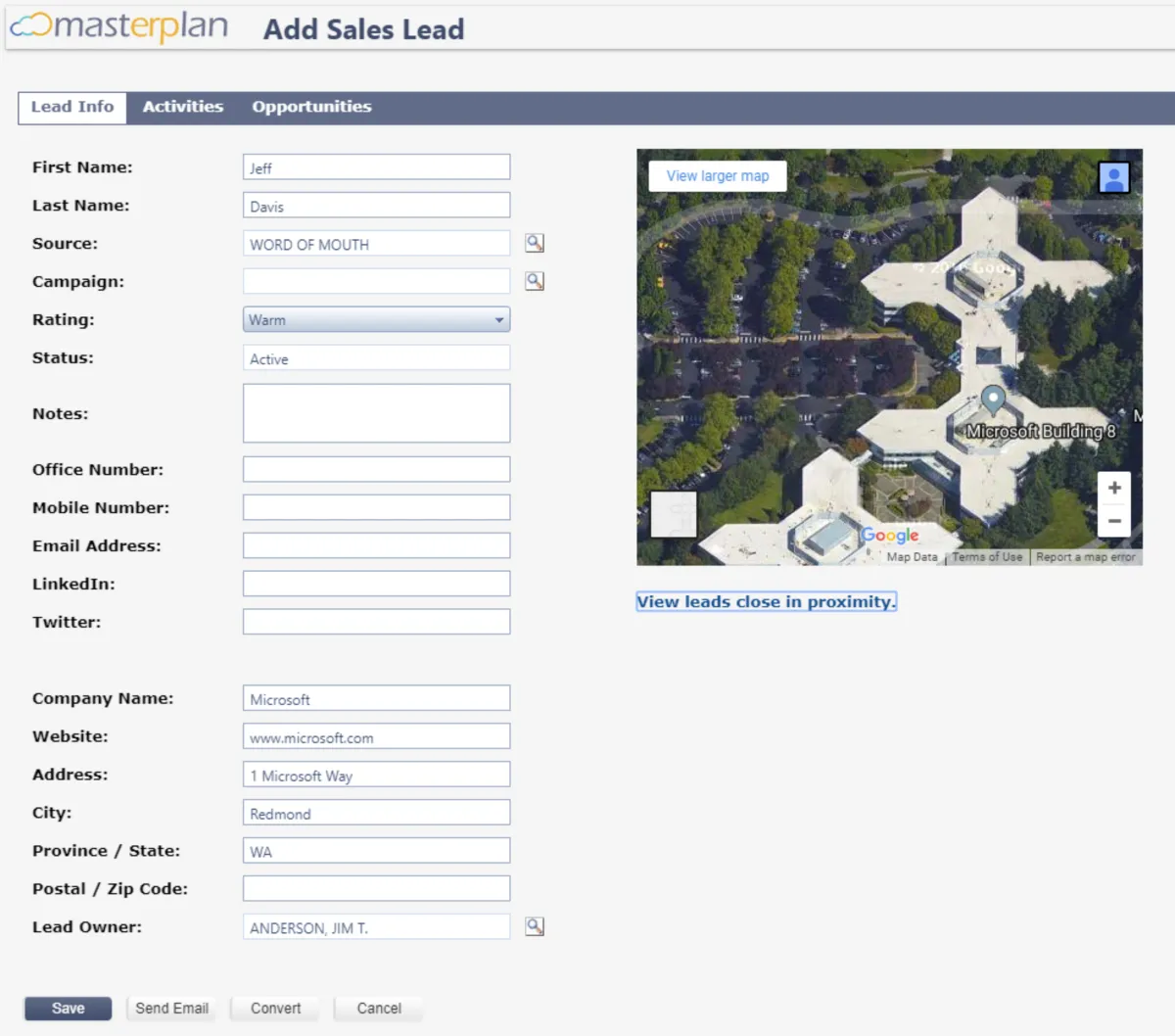Switch map layer using the thumbnail square
Image resolution: width=1175 pixels, height=1036 pixels.
[x=674, y=514]
